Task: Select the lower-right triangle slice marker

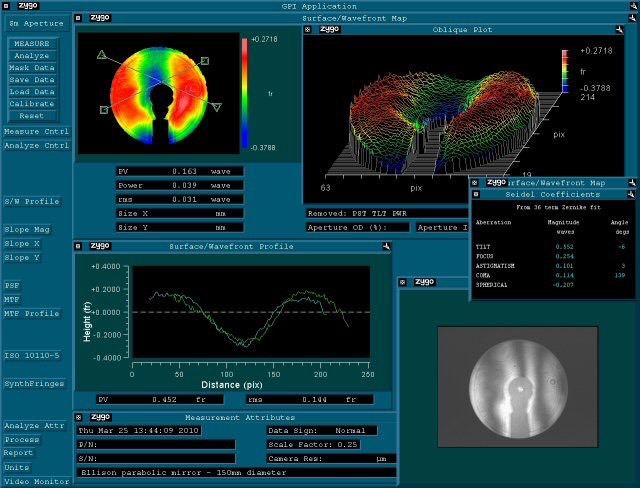Action: (x=219, y=105)
